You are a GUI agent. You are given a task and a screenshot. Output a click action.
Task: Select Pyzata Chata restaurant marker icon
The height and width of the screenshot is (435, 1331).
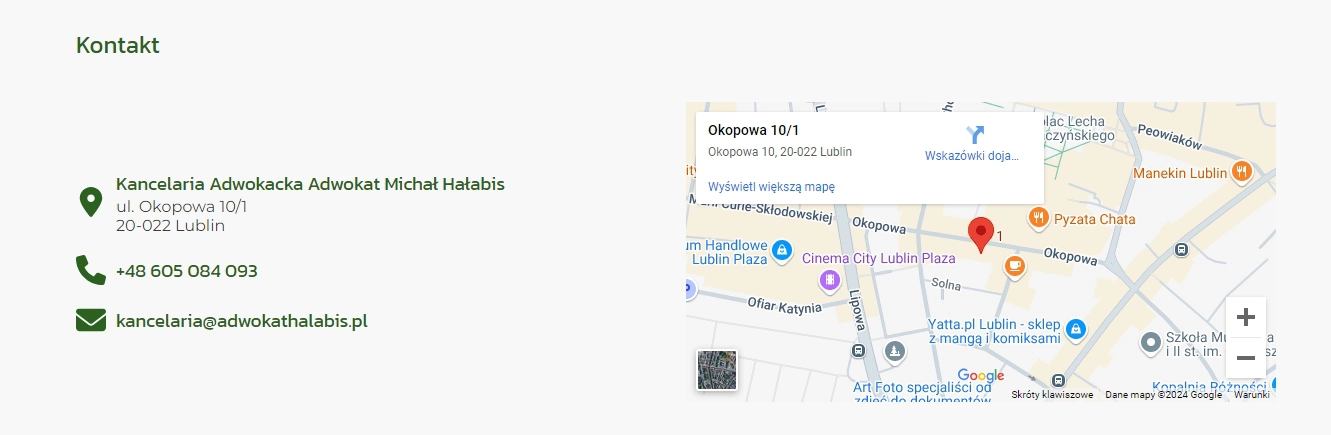1038,217
